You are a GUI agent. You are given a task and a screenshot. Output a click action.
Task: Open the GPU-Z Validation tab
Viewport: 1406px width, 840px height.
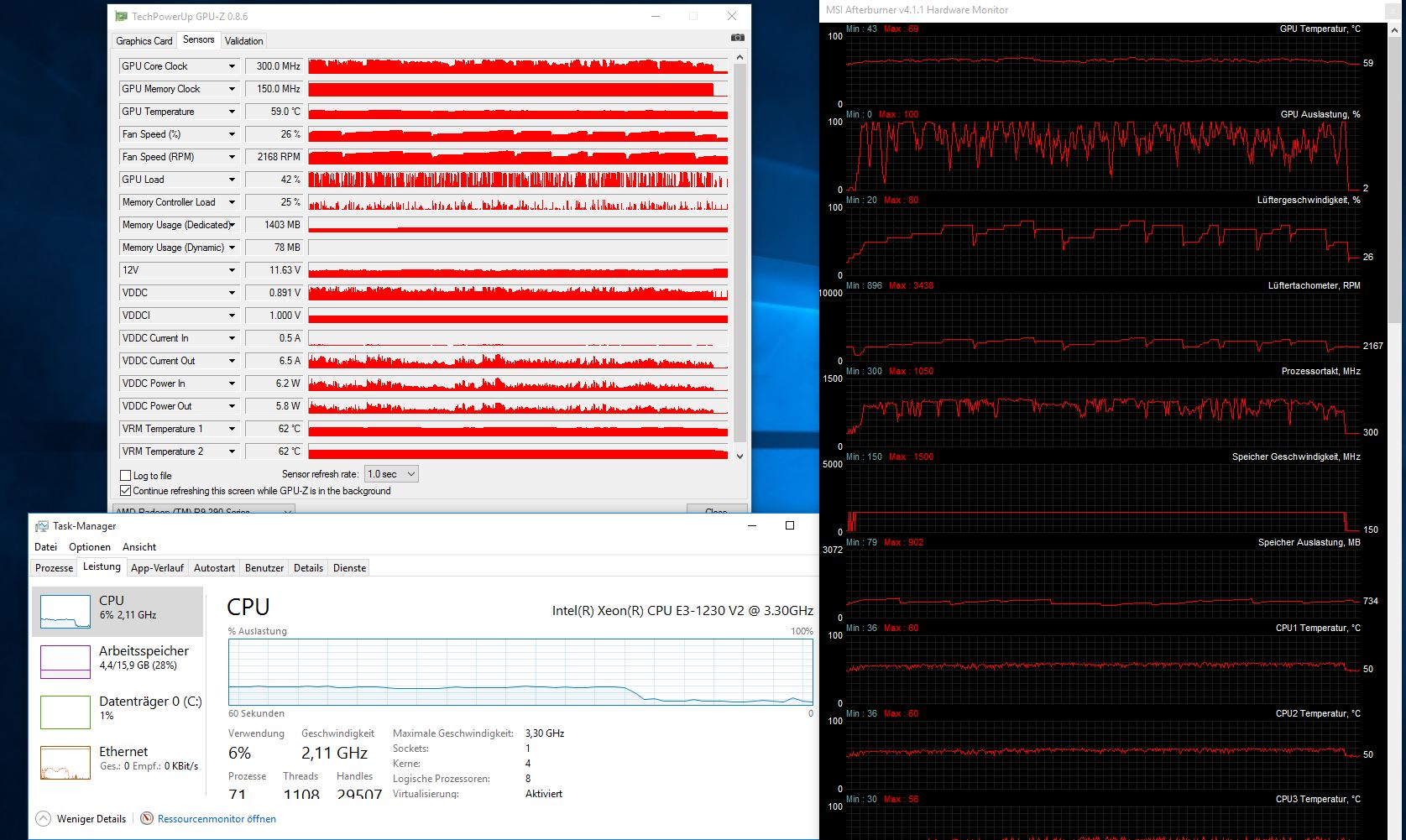[244, 41]
